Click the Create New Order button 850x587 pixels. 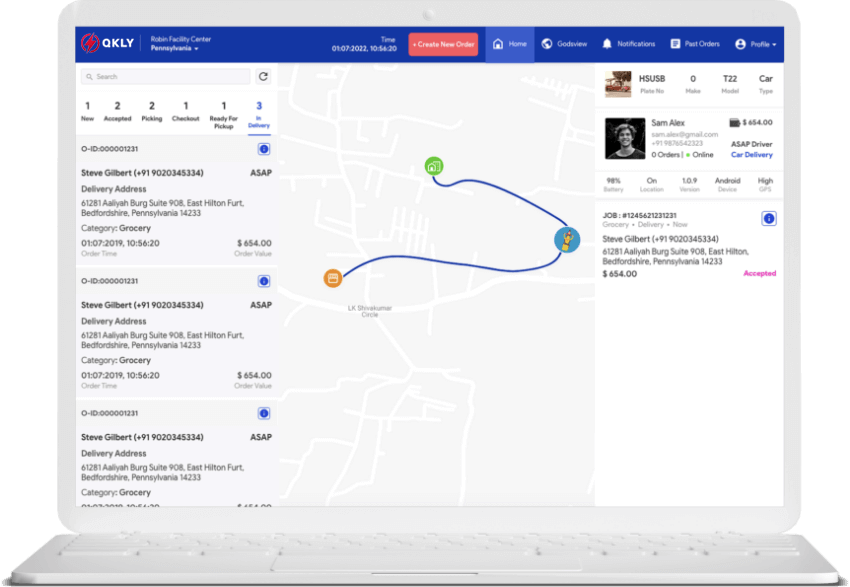[x=443, y=44]
